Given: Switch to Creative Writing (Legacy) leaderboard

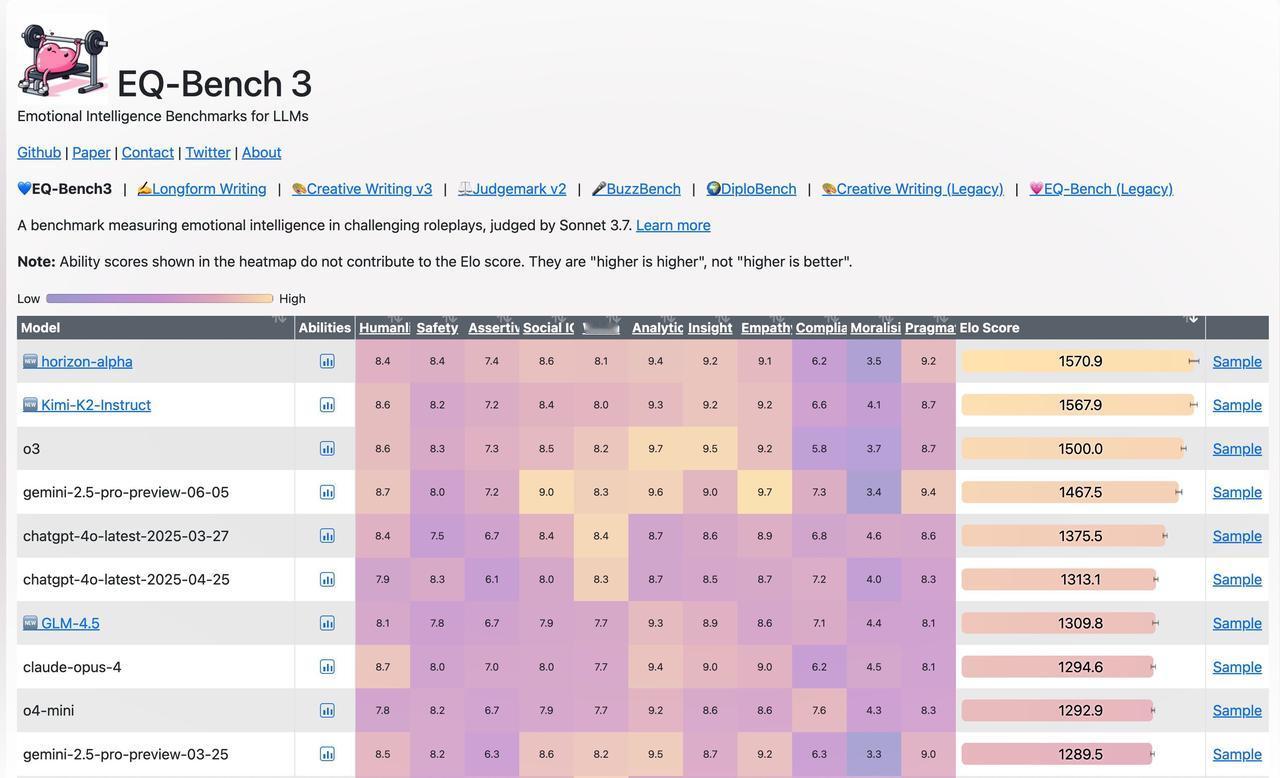Looking at the screenshot, I should pos(913,189).
